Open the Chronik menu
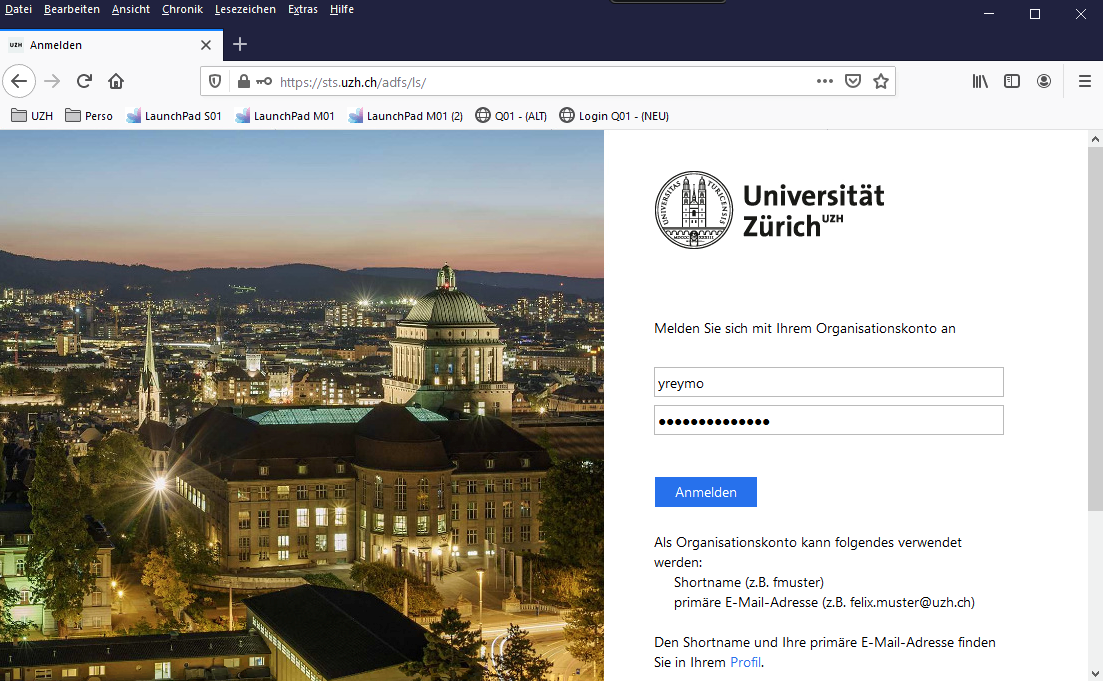This screenshot has width=1103, height=681. 182,9
